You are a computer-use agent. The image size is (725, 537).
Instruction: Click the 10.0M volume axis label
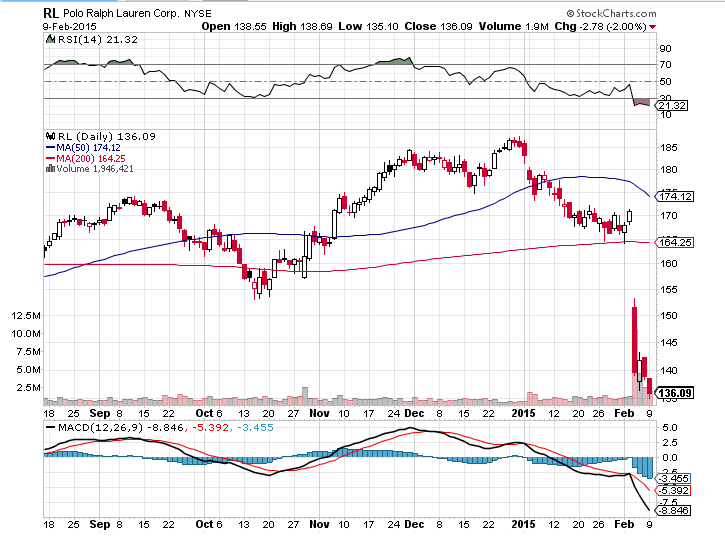(x=26, y=333)
